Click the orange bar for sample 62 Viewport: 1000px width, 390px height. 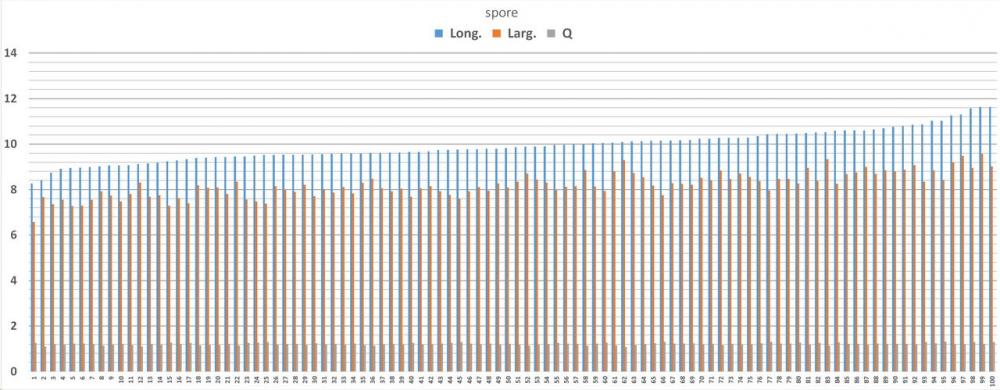(x=623, y=266)
